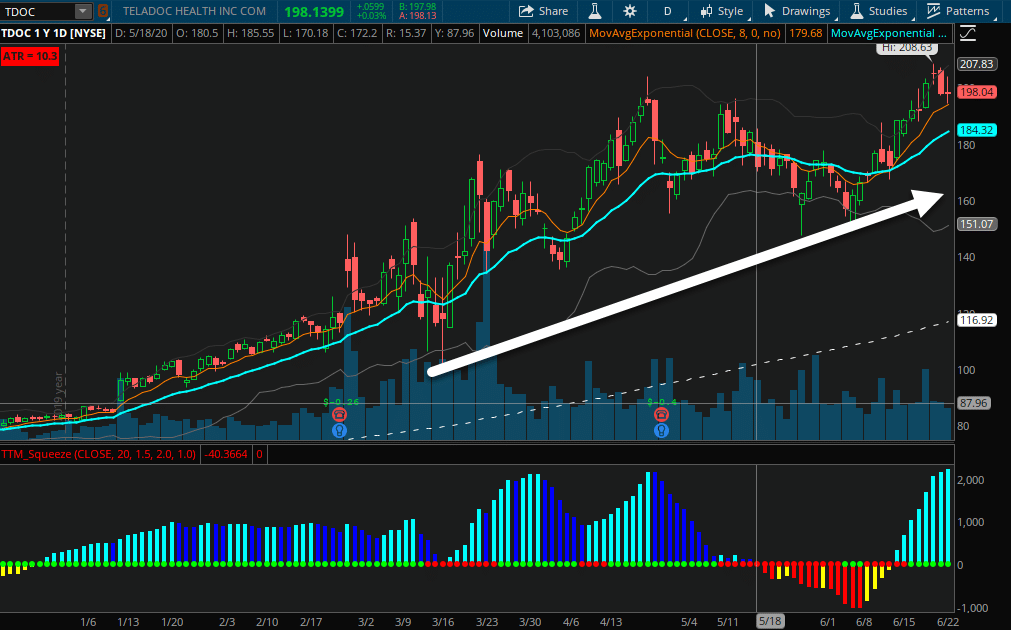
Task: Click the Hi: 208.63 bubble
Action: pos(907,48)
